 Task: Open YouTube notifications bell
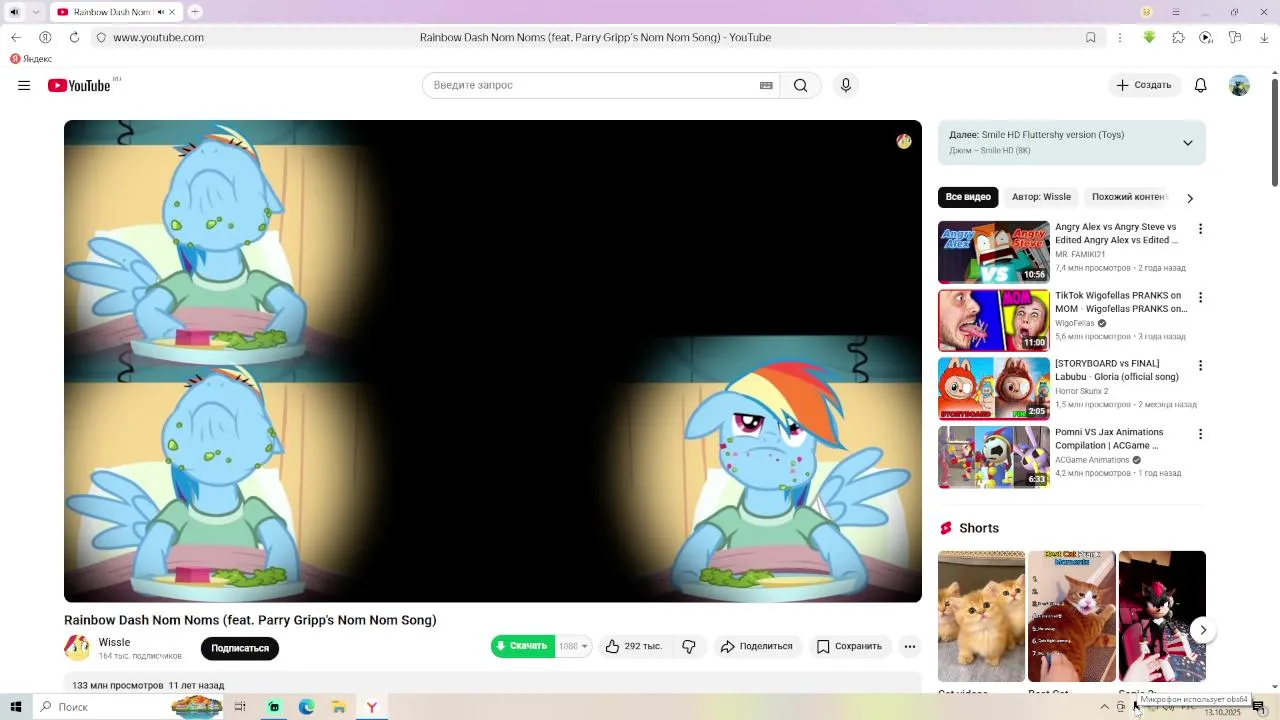point(1201,85)
